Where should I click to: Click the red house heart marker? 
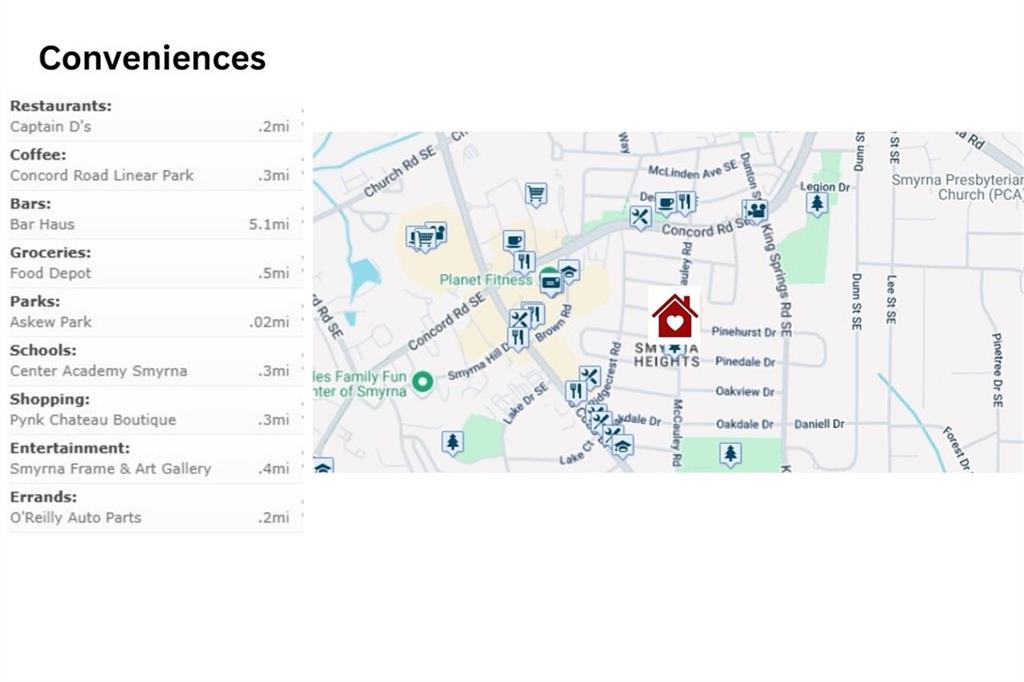click(x=675, y=317)
